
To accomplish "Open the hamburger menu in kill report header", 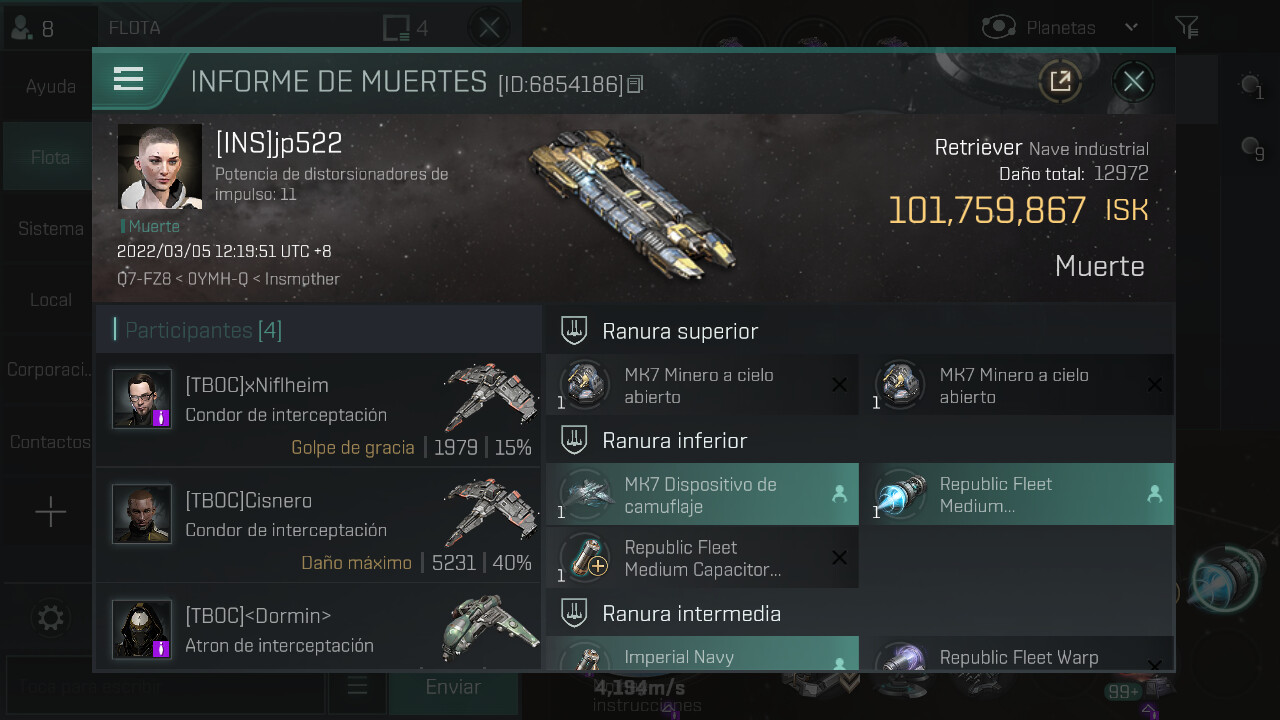I will [x=129, y=79].
